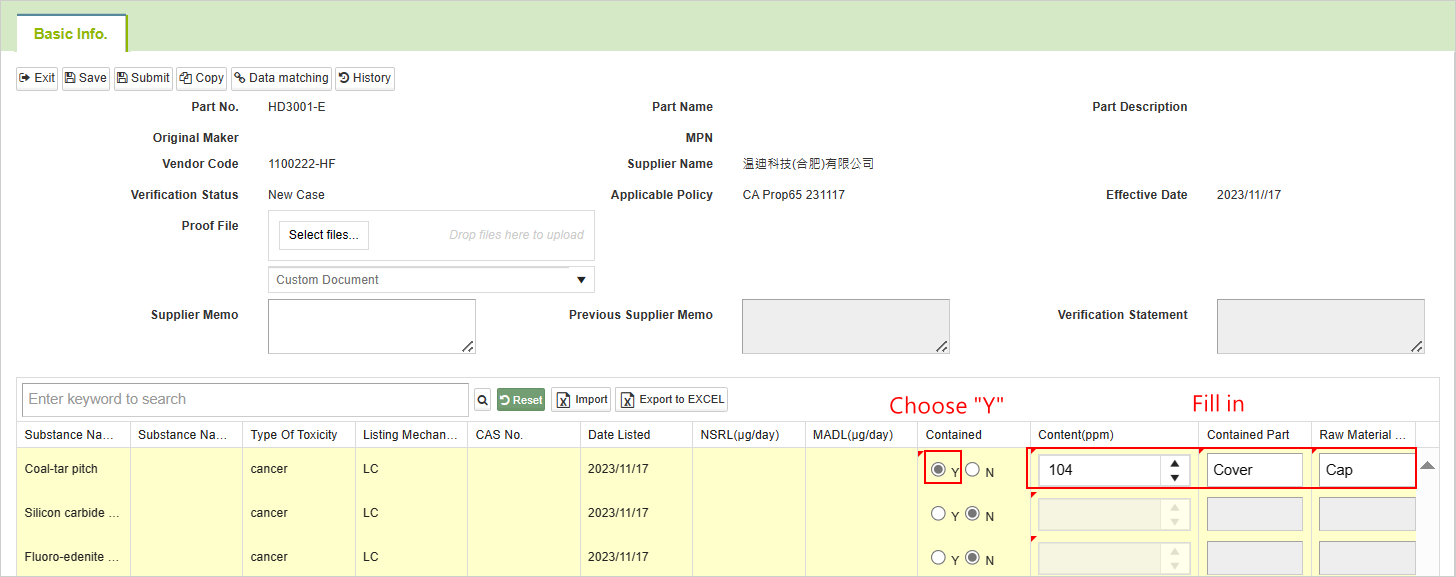Click part number HD3001-E

coord(297,107)
